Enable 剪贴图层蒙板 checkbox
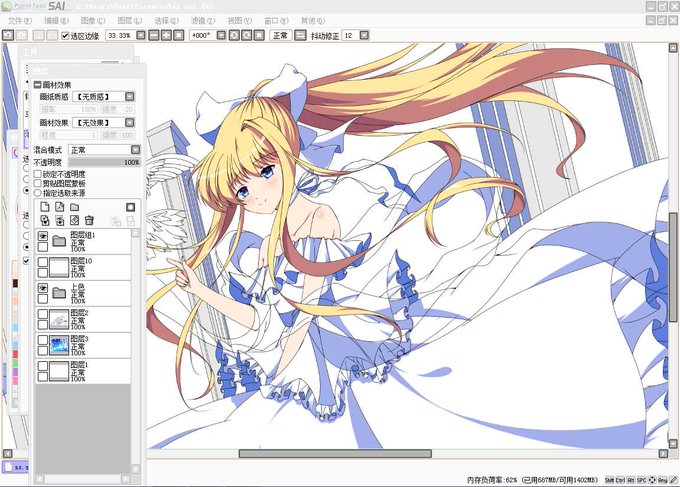The width and height of the screenshot is (680, 487). tap(38, 183)
